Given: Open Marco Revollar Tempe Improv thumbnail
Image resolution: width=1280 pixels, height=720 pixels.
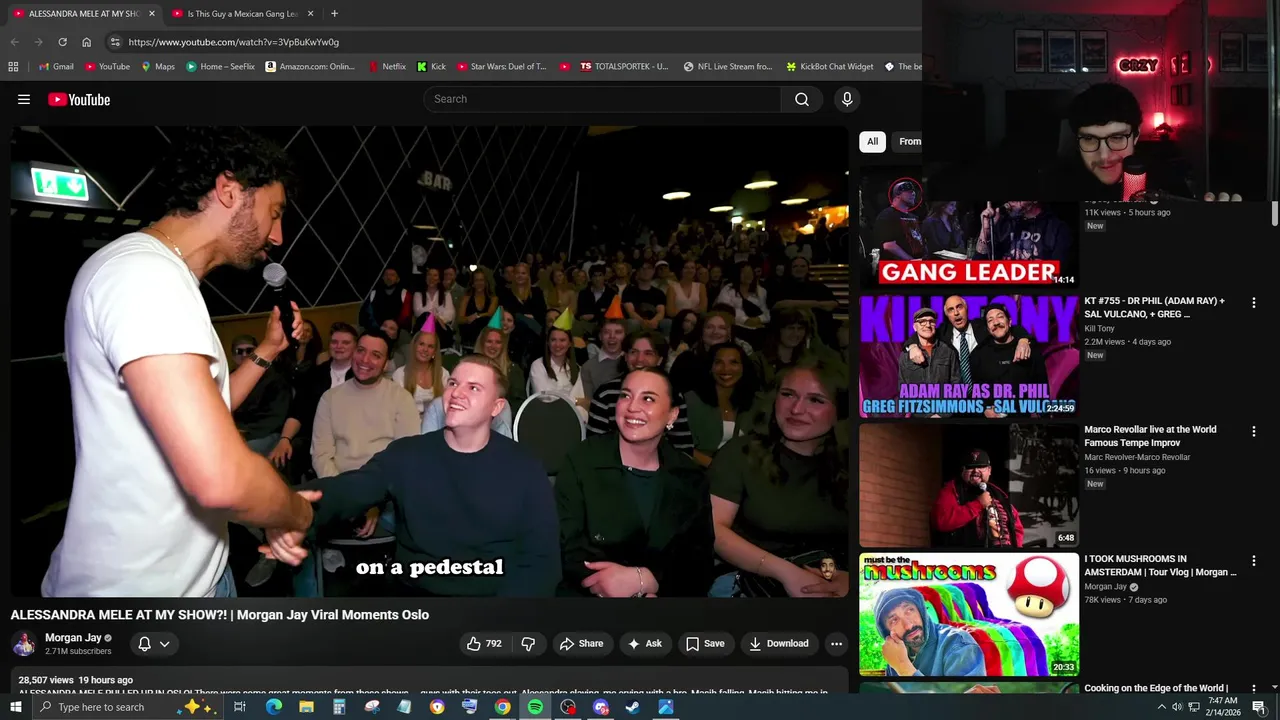Looking at the screenshot, I should pos(968,485).
